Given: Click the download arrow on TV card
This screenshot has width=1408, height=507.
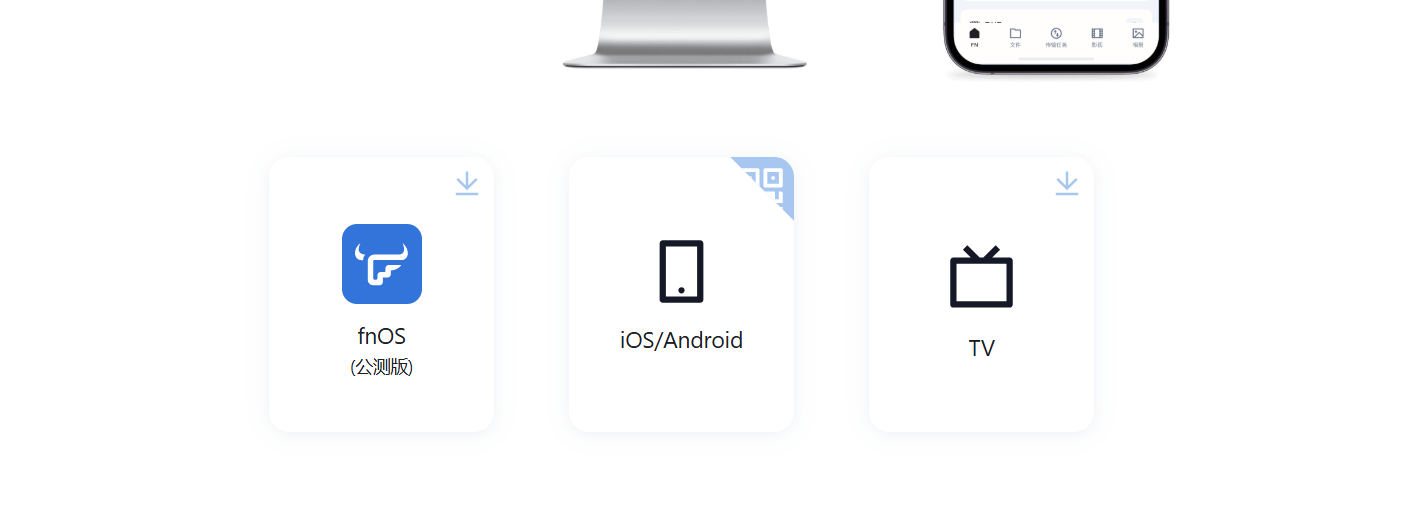Looking at the screenshot, I should [x=1067, y=184].
